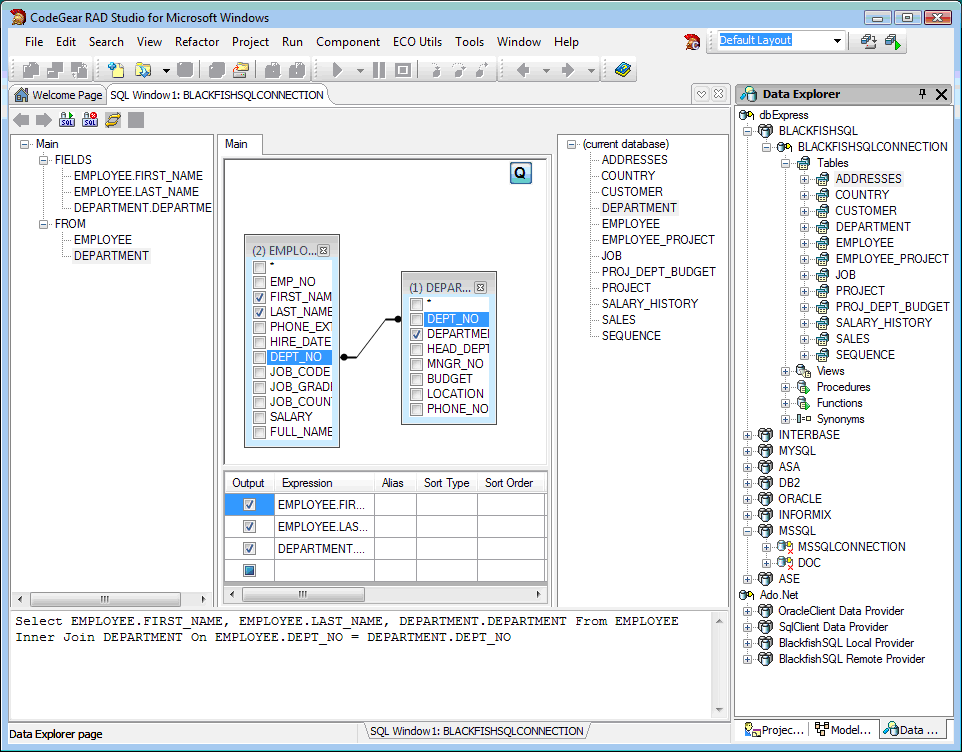The width and height of the screenshot is (962, 752).
Task: Pin the Data Explorer panel
Action: pos(922,94)
